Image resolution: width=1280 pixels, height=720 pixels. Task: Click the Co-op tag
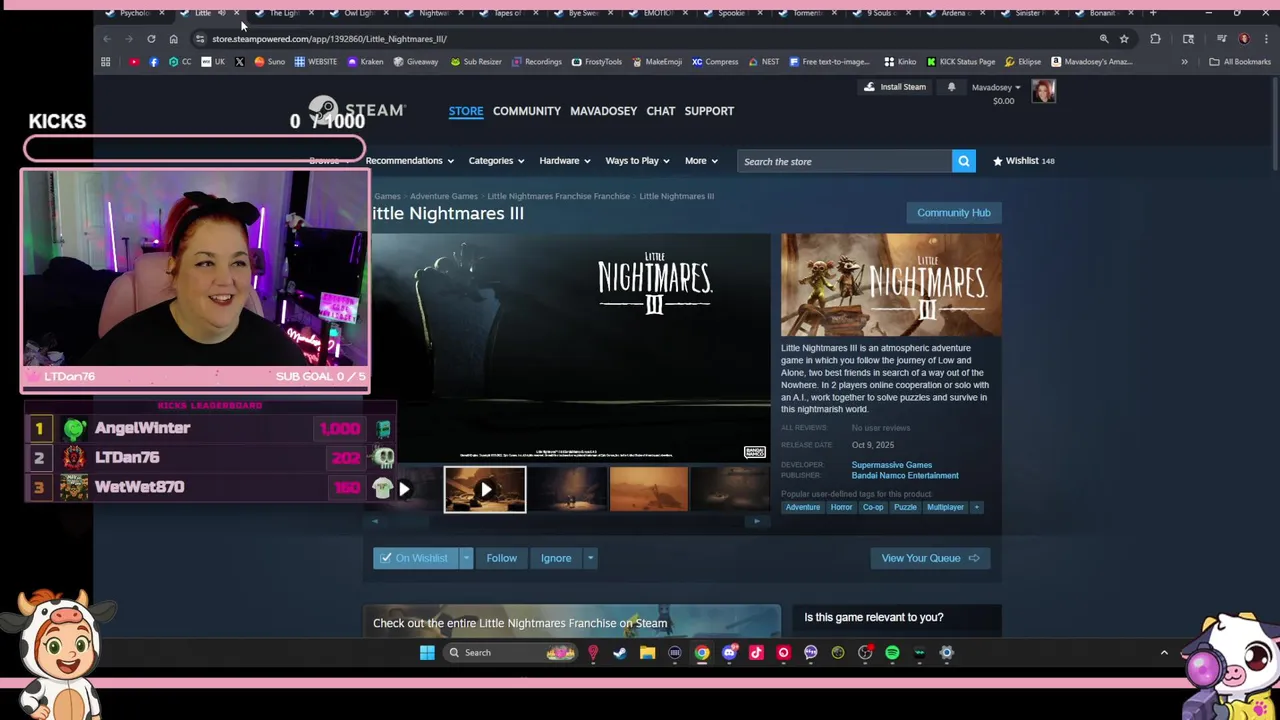pyautogui.click(x=873, y=507)
